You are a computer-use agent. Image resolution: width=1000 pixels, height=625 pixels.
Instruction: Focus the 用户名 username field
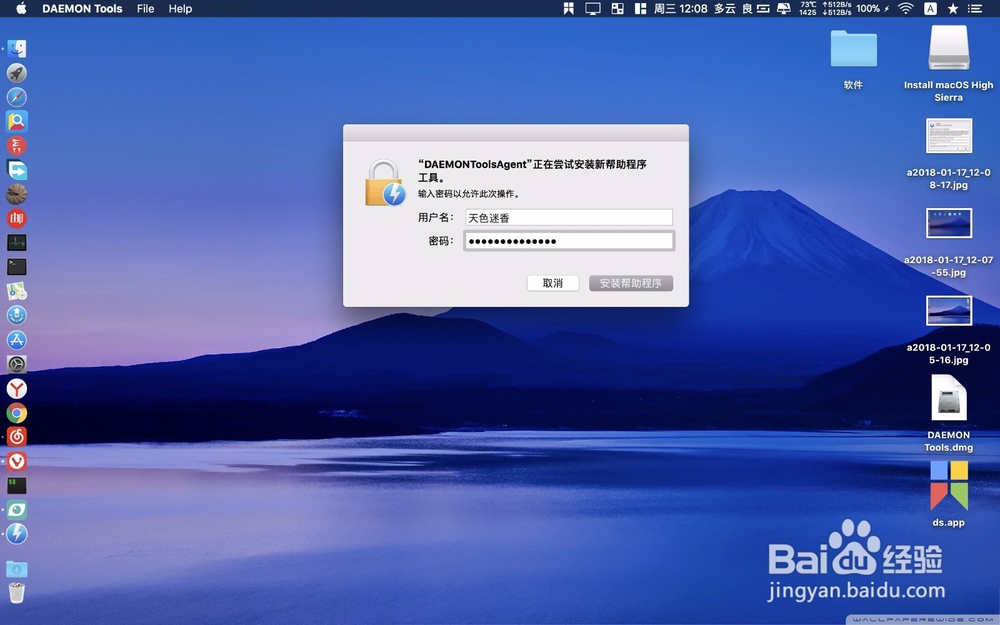tap(569, 217)
